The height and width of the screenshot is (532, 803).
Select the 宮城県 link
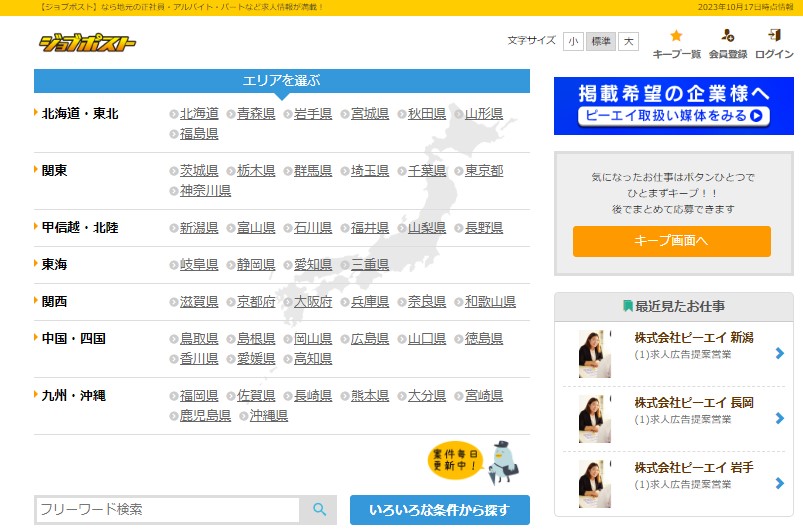point(370,114)
